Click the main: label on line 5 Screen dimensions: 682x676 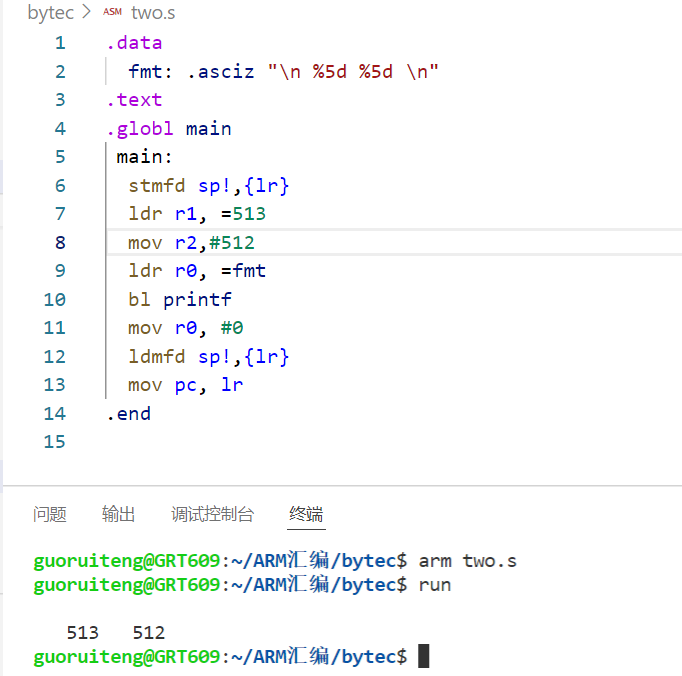pos(144,157)
